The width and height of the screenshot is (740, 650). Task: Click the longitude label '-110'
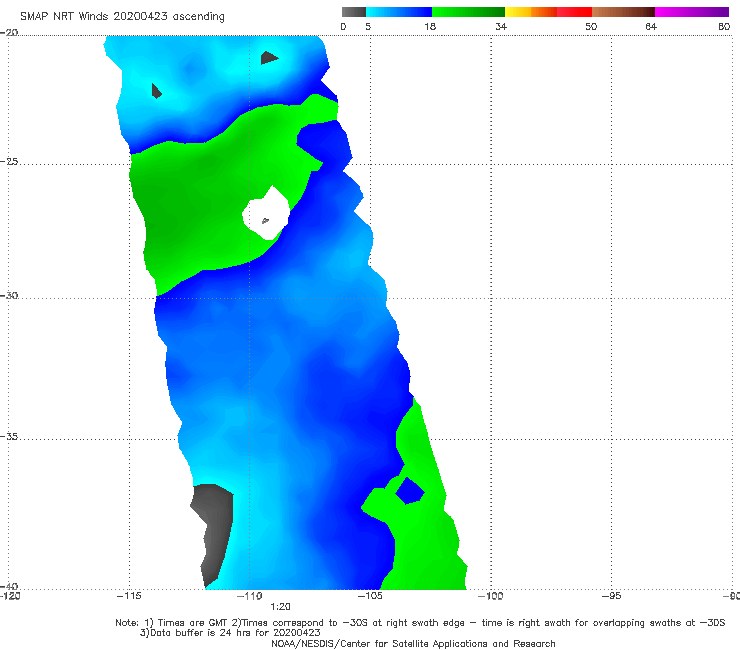tap(250, 596)
